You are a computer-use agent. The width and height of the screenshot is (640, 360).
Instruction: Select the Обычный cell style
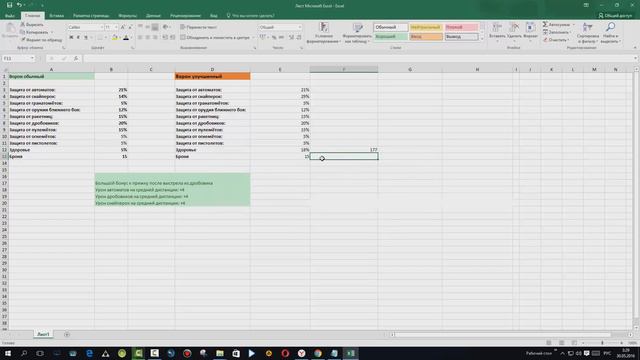click(x=391, y=27)
